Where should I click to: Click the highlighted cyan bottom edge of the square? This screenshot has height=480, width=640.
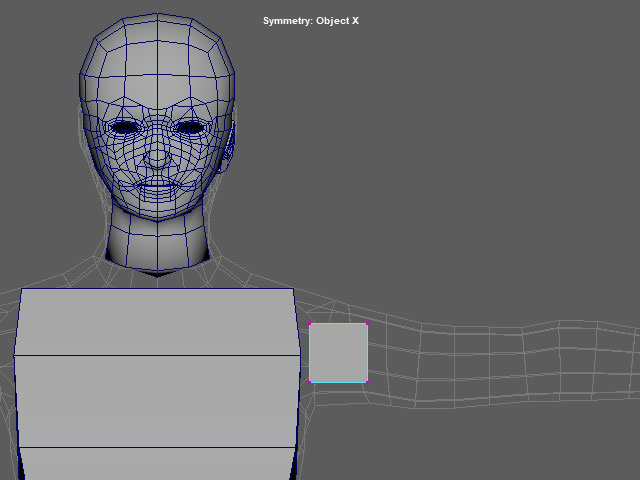pyautogui.click(x=338, y=381)
